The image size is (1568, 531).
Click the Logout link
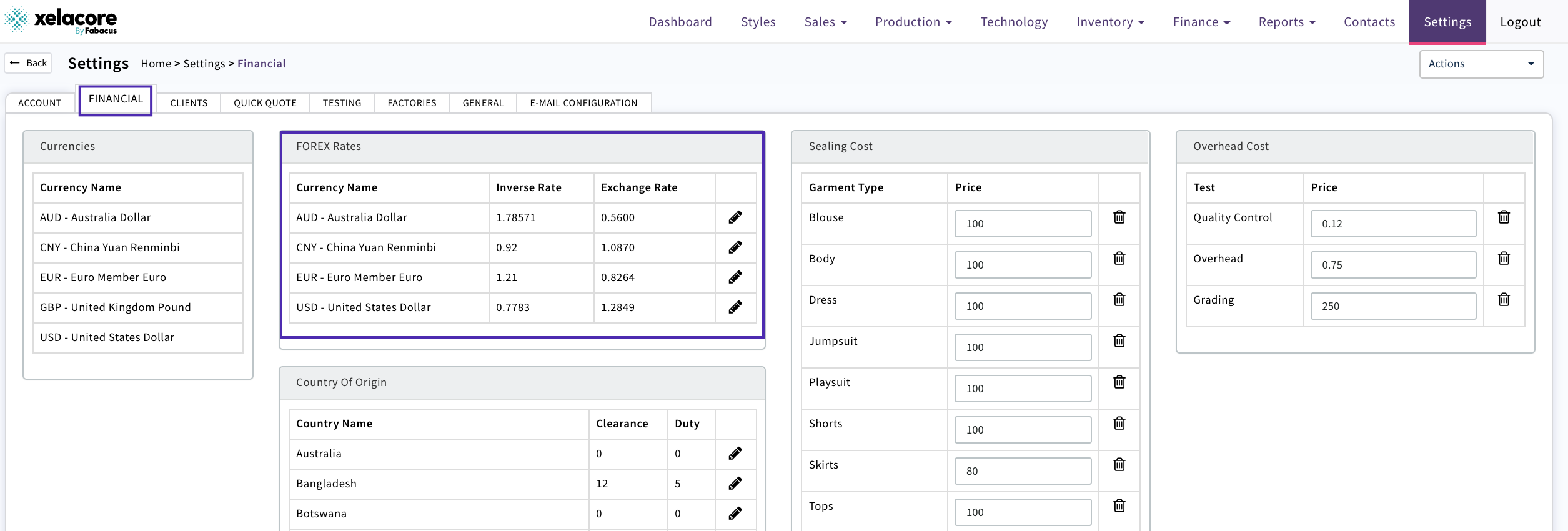point(1520,22)
